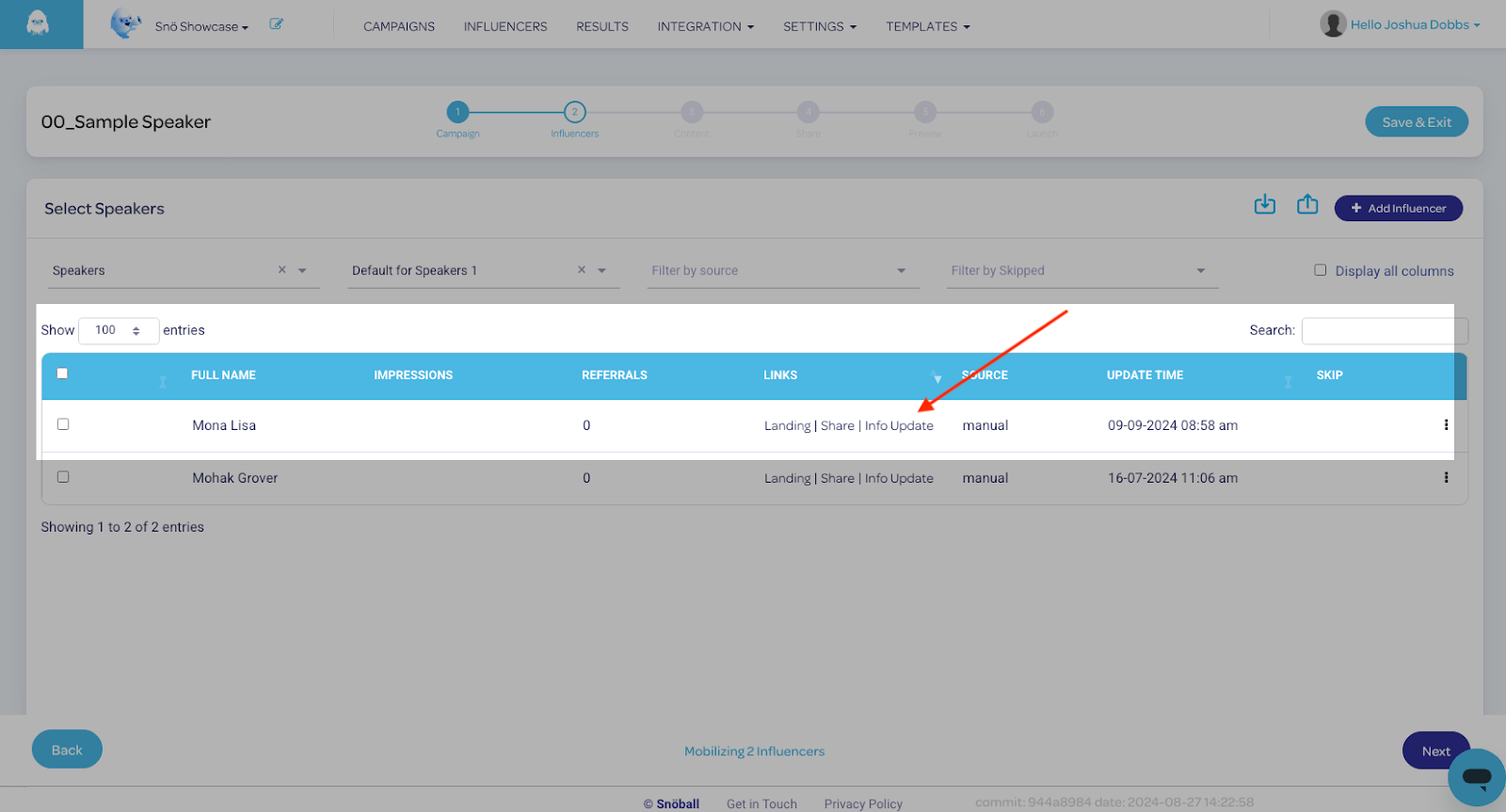This screenshot has height=812, width=1506.
Task: Open the chat support bubble
Action: [x=1476, y=777]
